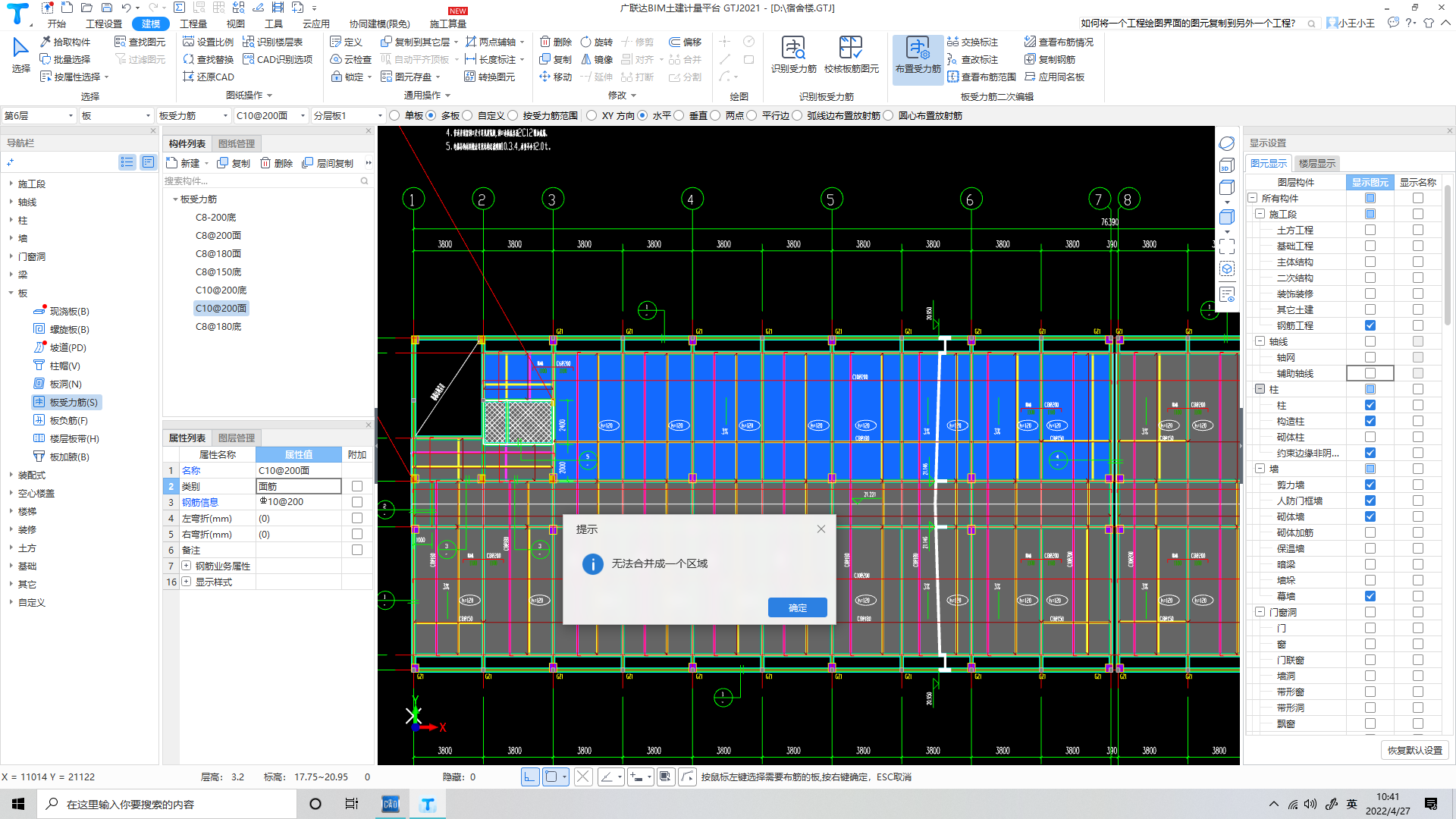Toggle 剪力墙 显示图元 checkbox
This screenshot has width=1456, height=819.
pyautogui.click(x=1370, y=485)
